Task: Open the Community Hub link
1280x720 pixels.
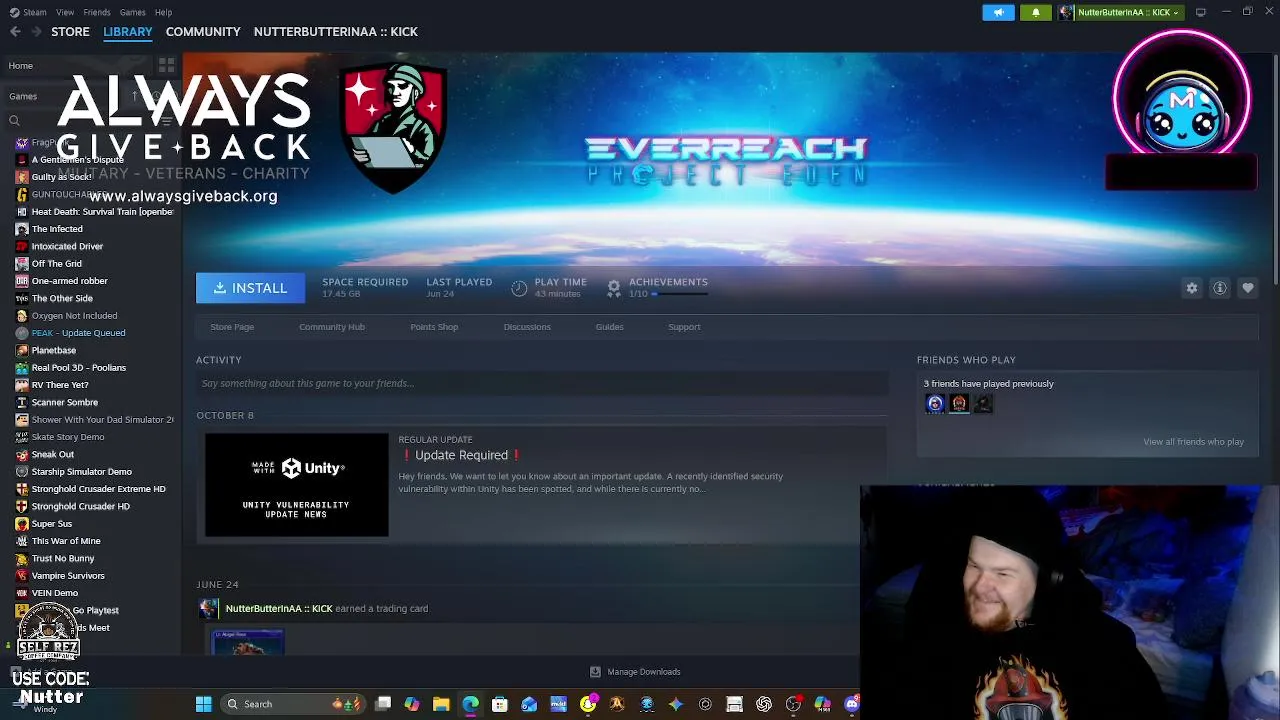Action: pyautogui.click(x=332, y=327)
